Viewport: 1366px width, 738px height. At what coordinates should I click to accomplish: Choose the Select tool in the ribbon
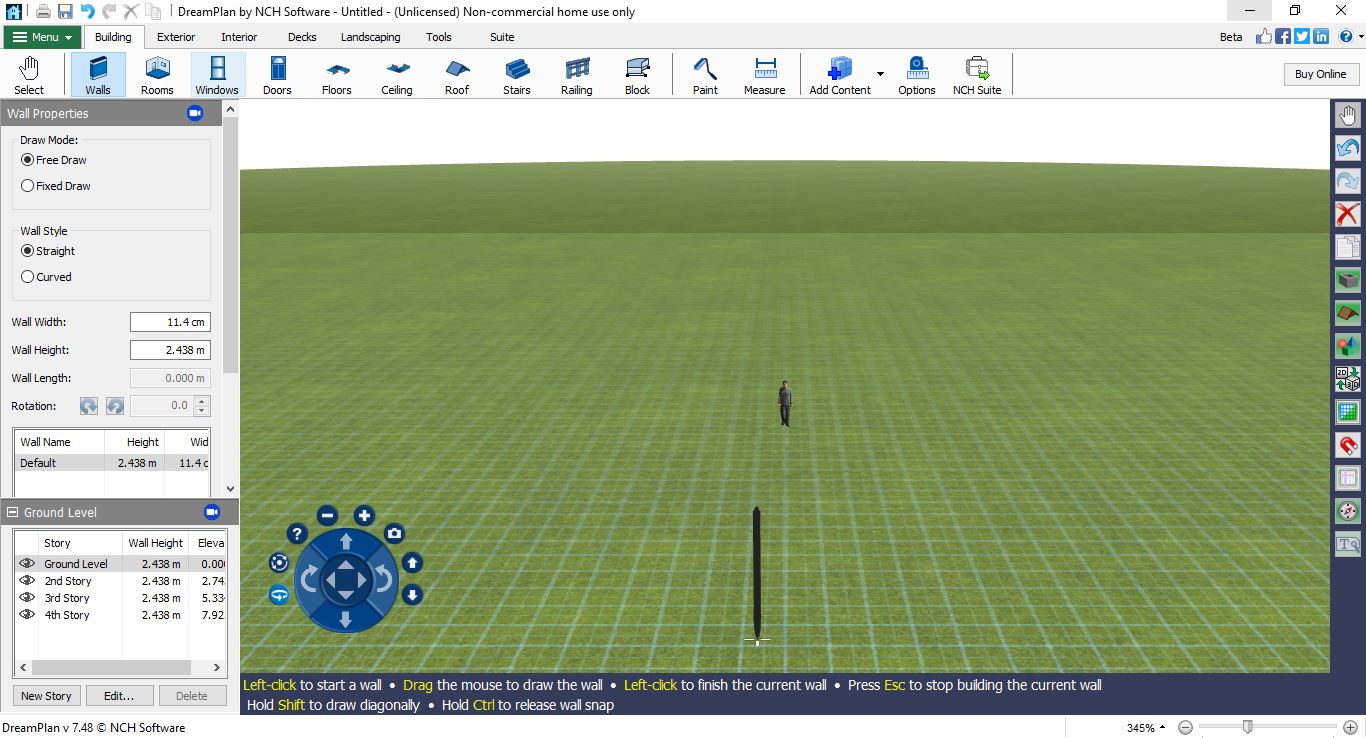point(29,75)
